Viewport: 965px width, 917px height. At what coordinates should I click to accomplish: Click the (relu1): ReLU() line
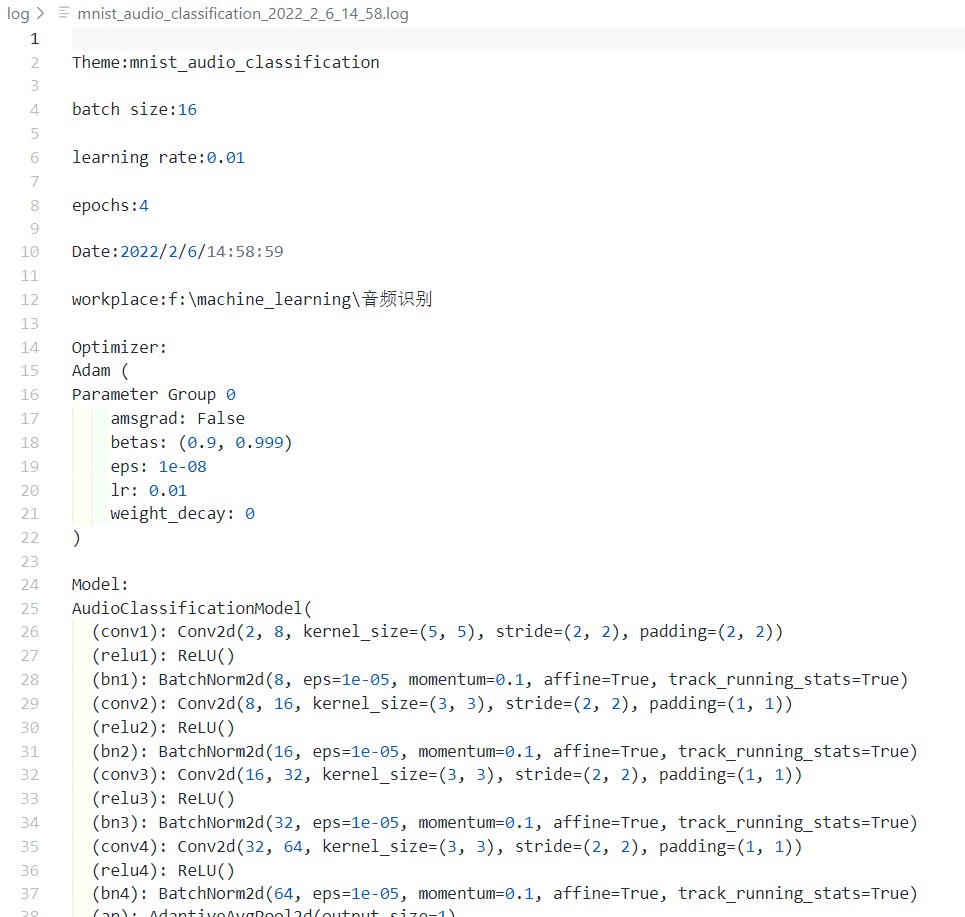[x=163, y=656]
